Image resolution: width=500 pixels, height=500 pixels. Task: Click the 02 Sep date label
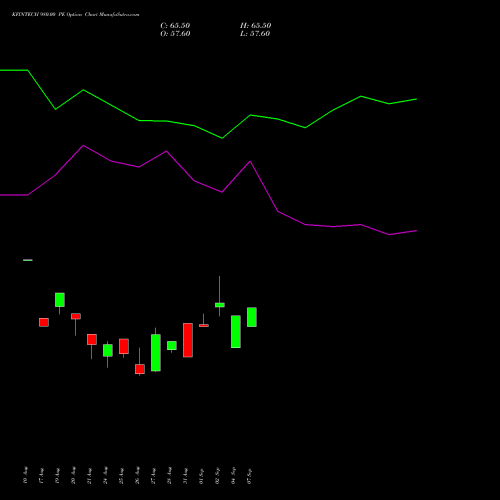pyautogui.click(x=217, y=476)
